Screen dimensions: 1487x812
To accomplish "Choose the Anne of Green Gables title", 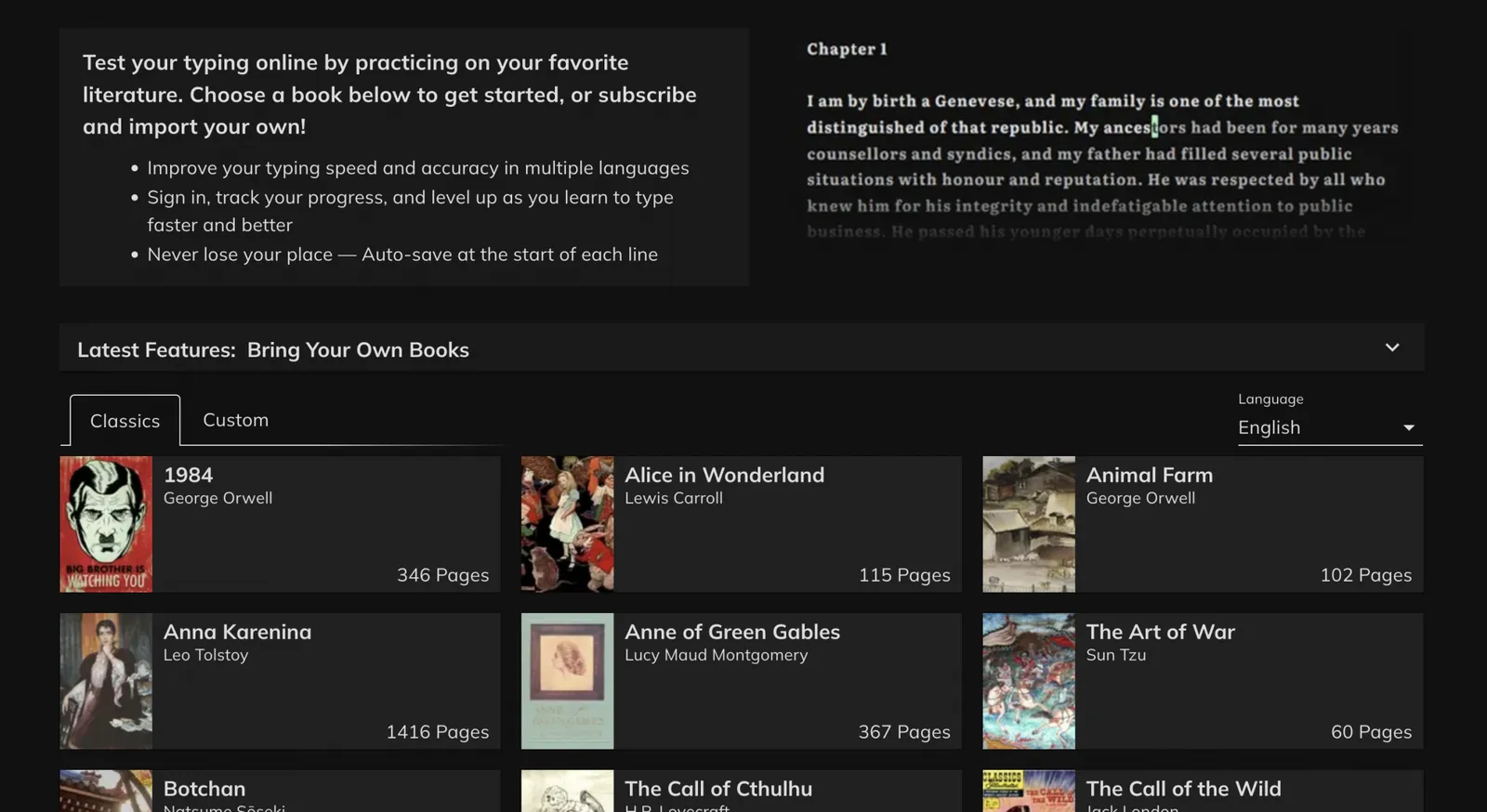I will (x=732, y=632).
